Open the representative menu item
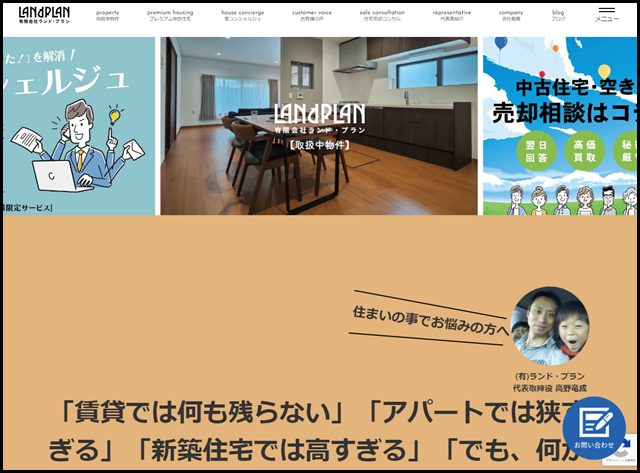The height and width of the screenshot is (473, 640). [452, 16]
